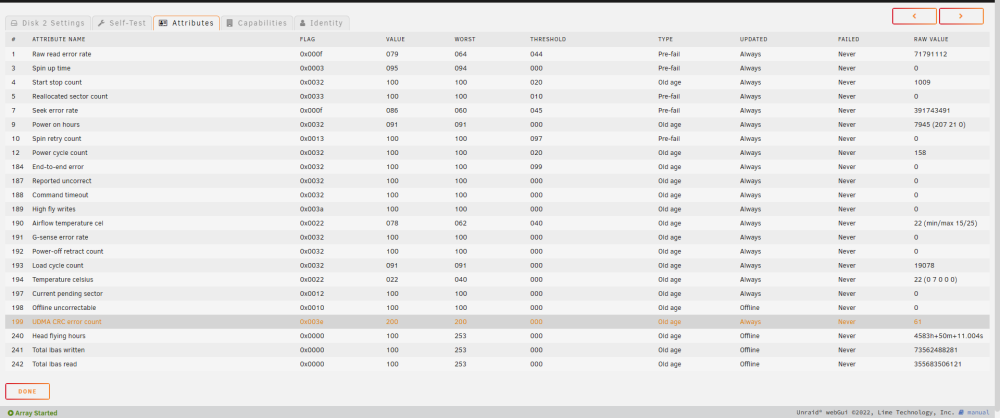Click raw value 19078
This screenshot has height=418, width=1000.
pos(923,265)
